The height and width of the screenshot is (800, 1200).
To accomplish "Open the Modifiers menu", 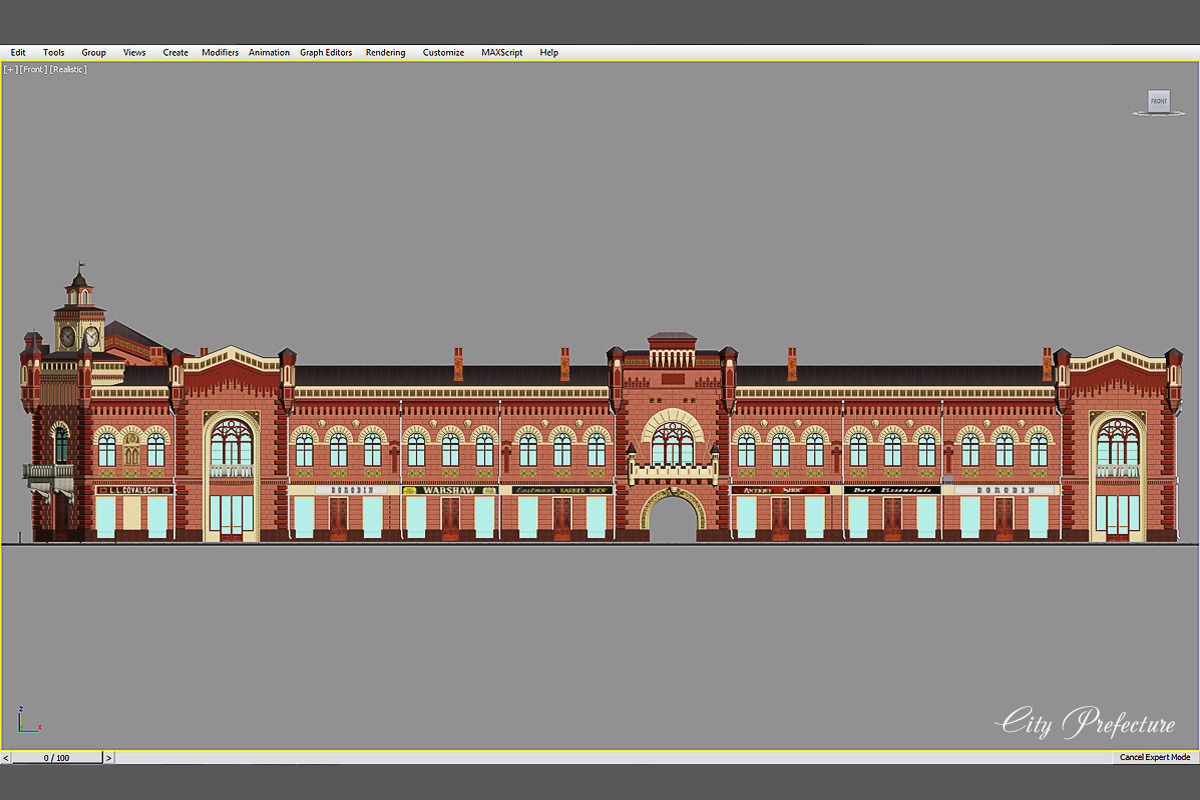I will [220, 52].
